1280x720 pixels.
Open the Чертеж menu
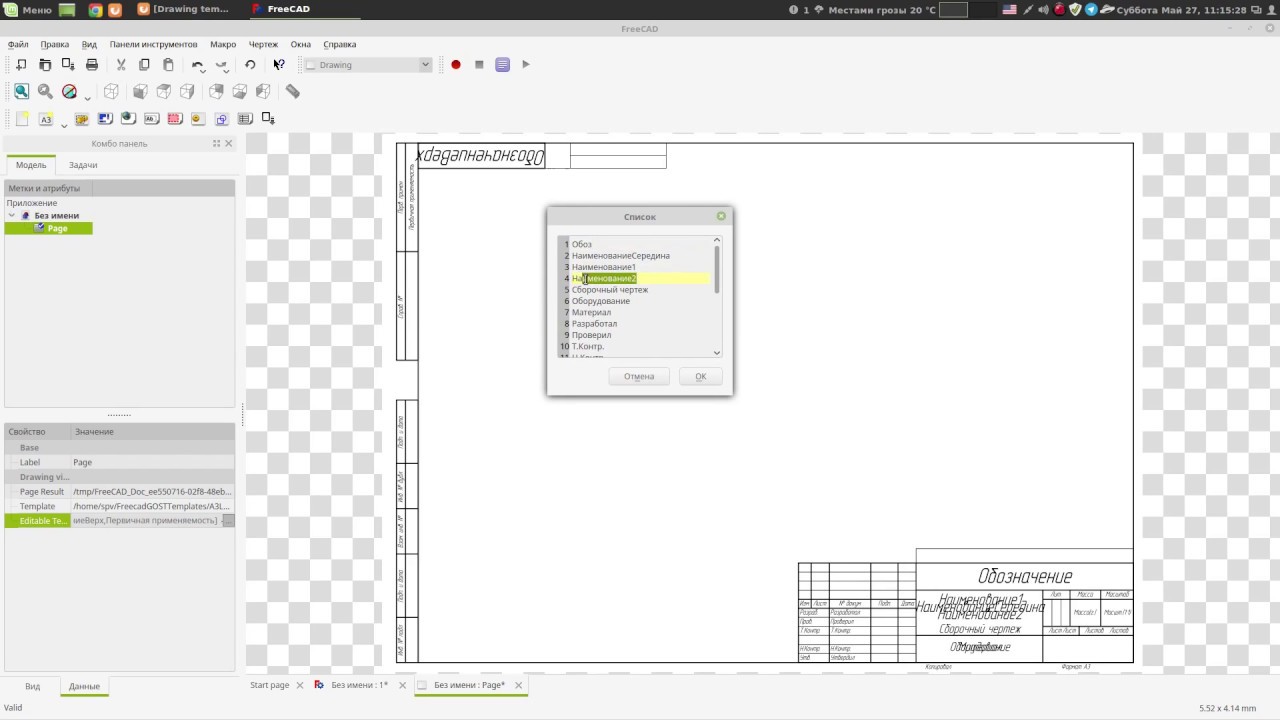click(263, 44)
